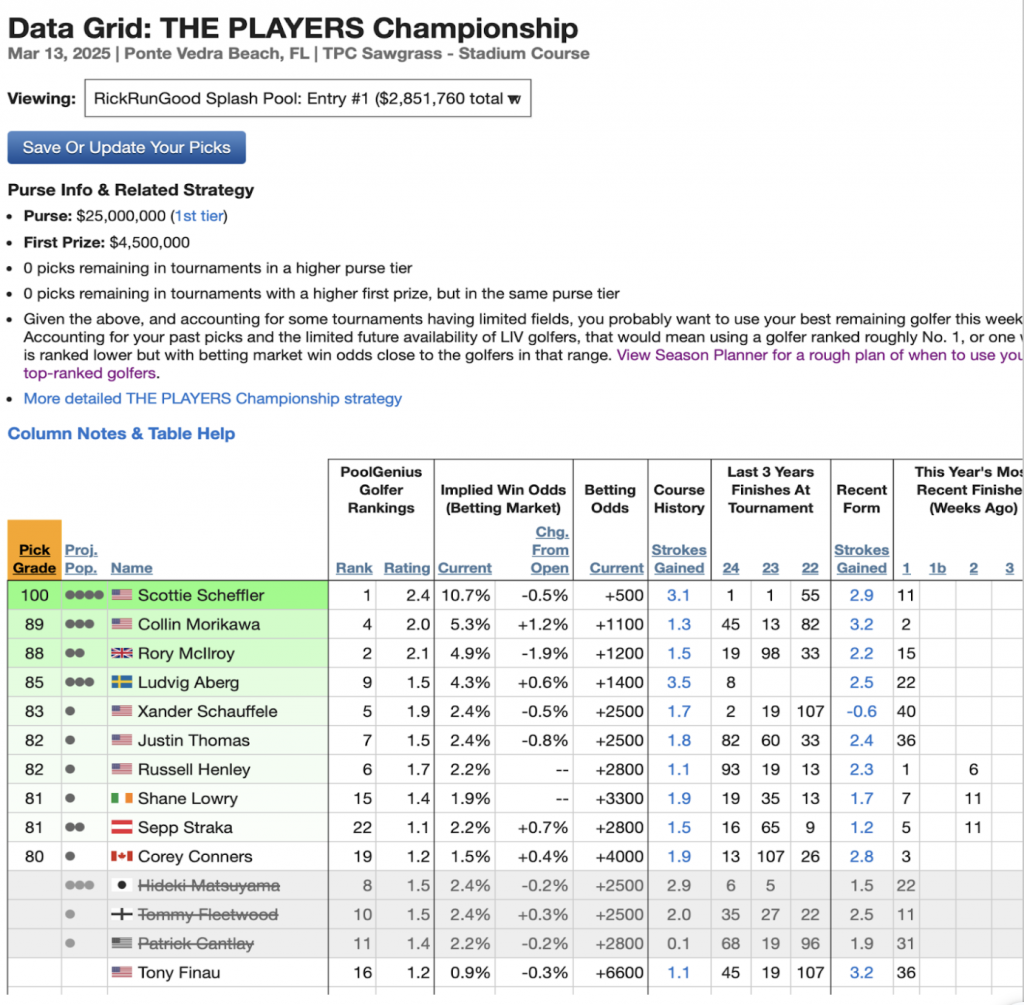
Task: Click the Sweden flag beside Ludvig Aberg
Action: coord(121,683)
